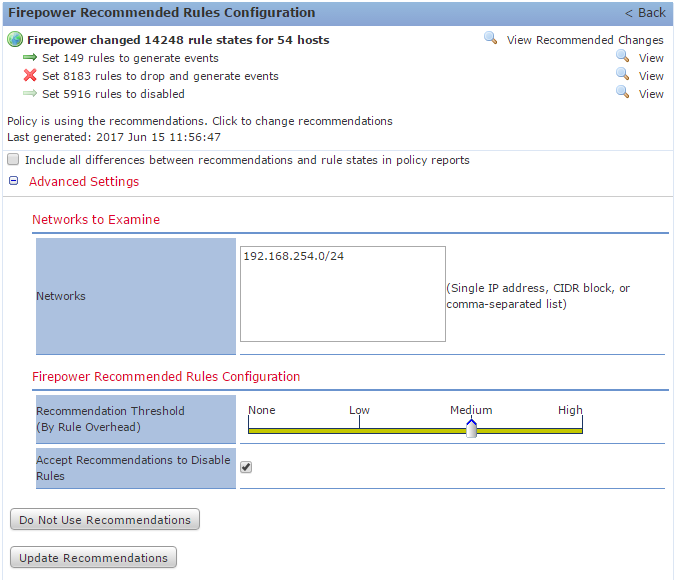Image resolution: width=676 pixels, height=580 pixels.
Task: Click the Recommendation Threshold label
Action: (110, 419)
